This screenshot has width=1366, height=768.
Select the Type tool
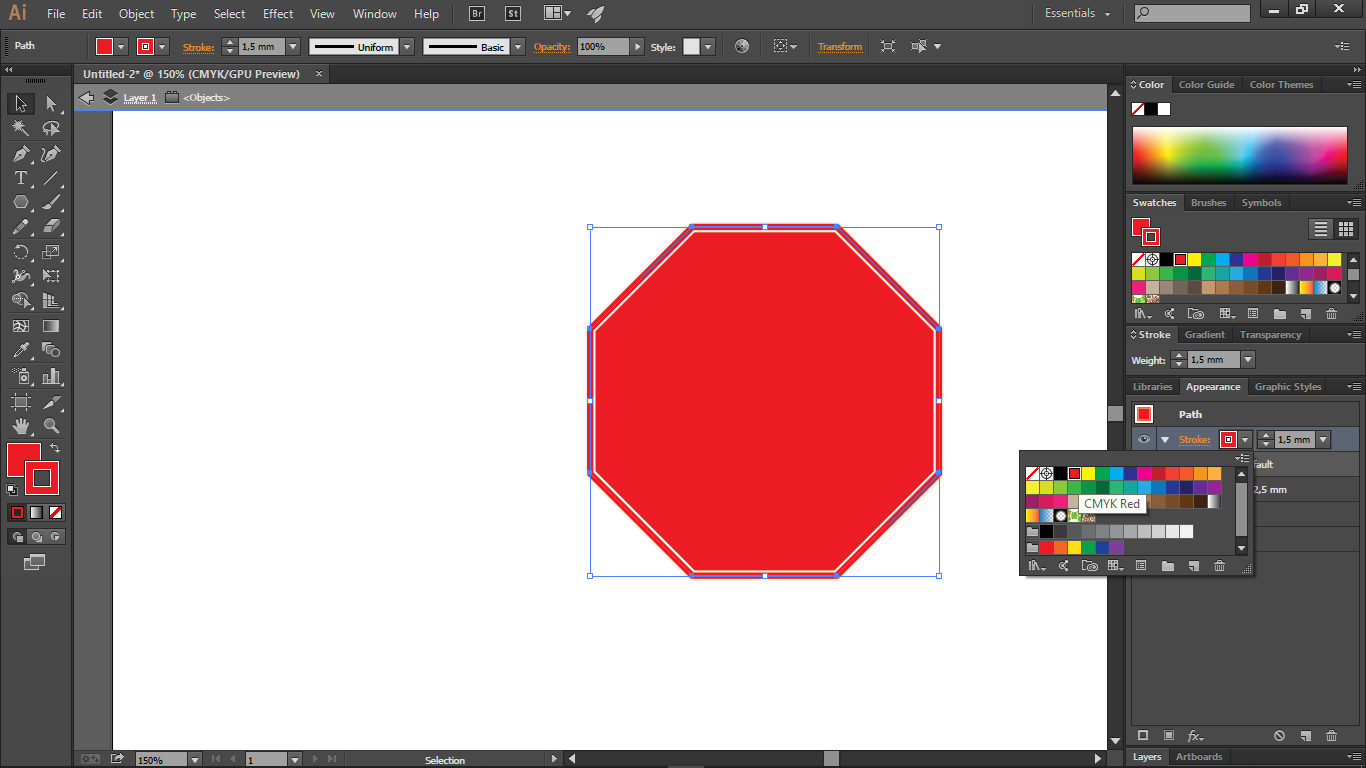pos(20,178)
